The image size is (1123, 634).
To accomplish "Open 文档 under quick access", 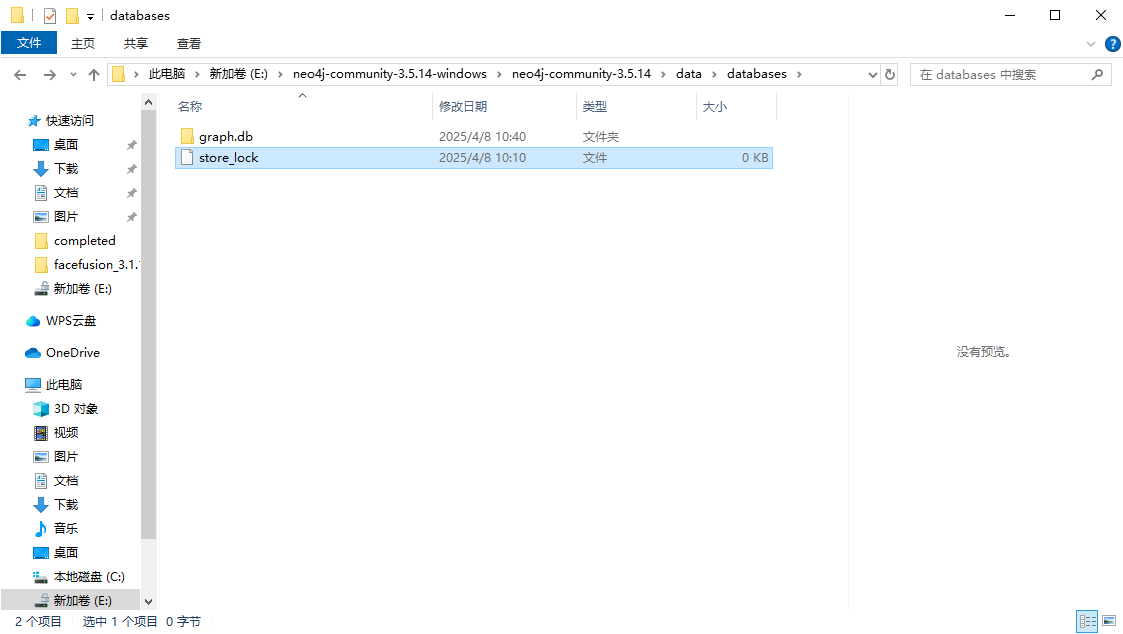I will 66,193.
